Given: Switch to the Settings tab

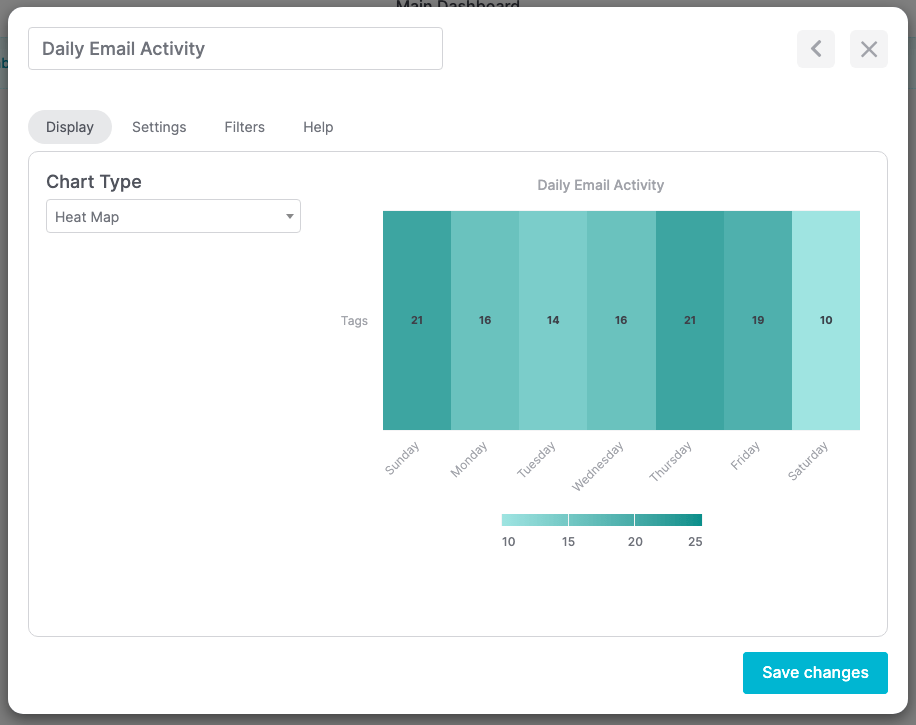Looking at the screenshot, I should [x=159, y=126].
